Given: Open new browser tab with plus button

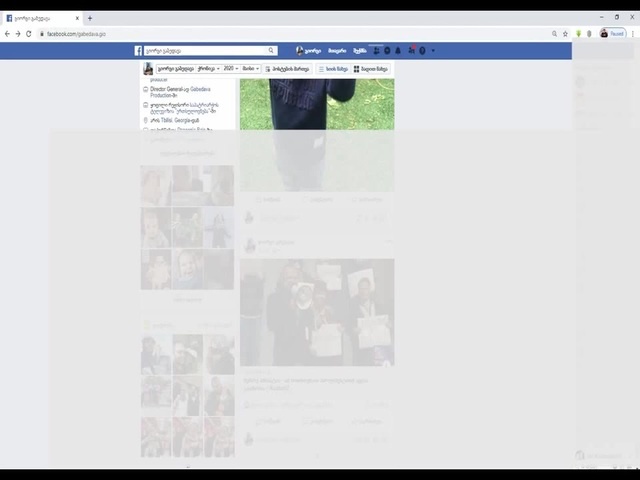Looking at the screenshot, I should pos(90,18).
